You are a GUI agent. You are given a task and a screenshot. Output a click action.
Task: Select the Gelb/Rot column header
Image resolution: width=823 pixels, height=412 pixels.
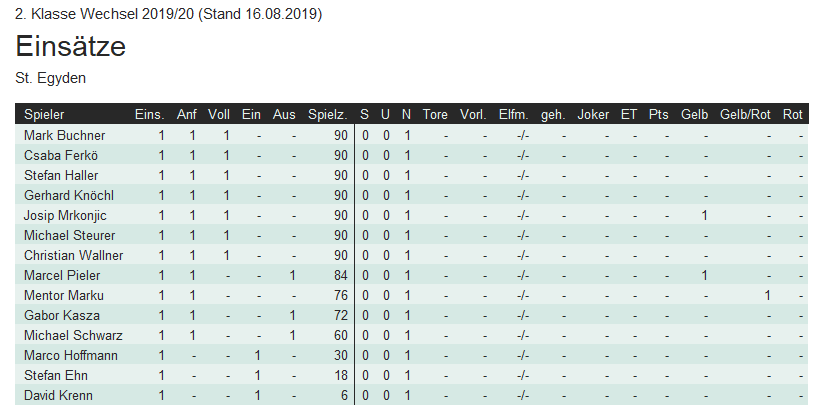[745, 114]
